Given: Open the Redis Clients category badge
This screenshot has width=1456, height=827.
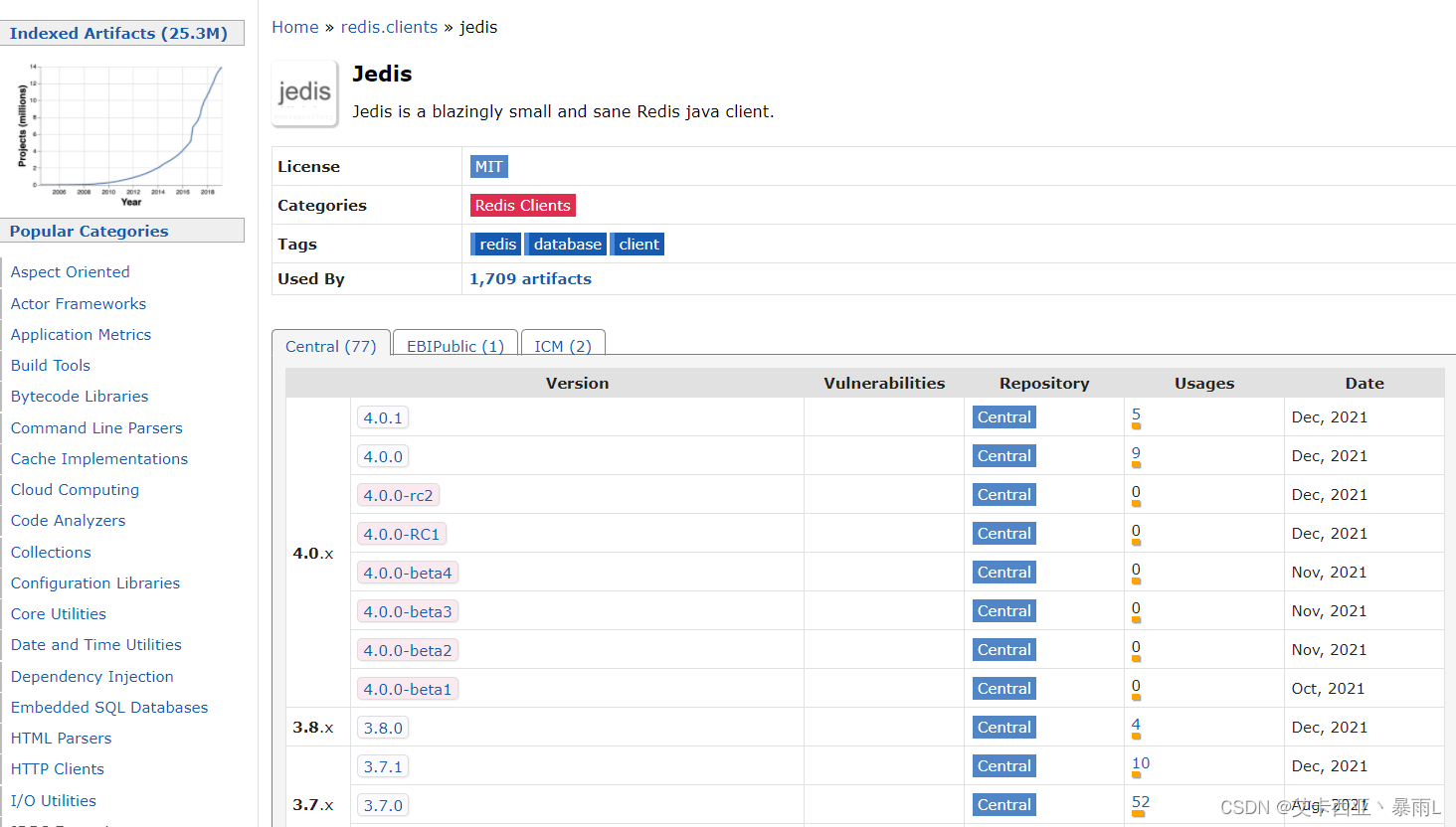Looking at the screenshot, I should click(522, 206).
